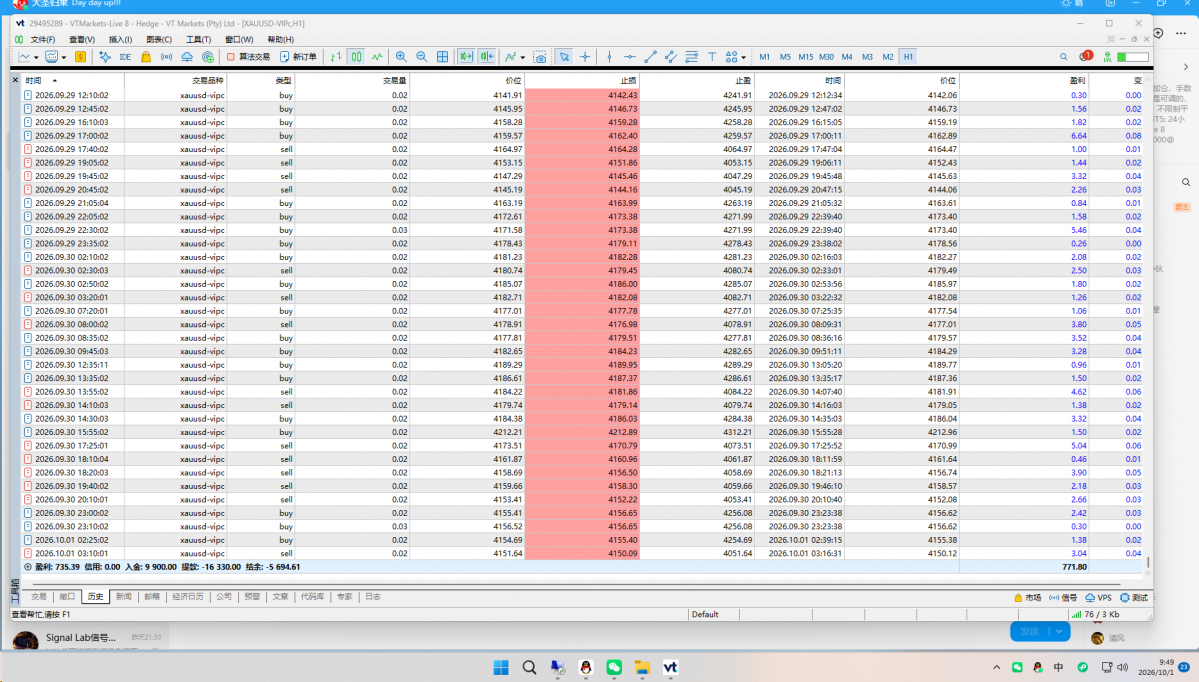
Task: Select the cursor arrow tool
Action: point(564,57)
